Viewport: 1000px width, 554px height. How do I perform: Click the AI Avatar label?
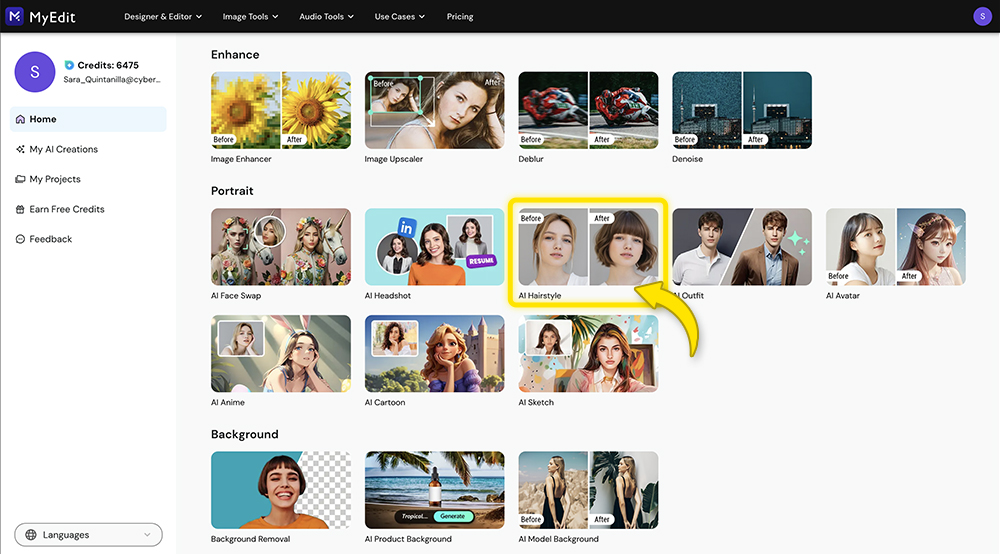(x=842, y=296)
